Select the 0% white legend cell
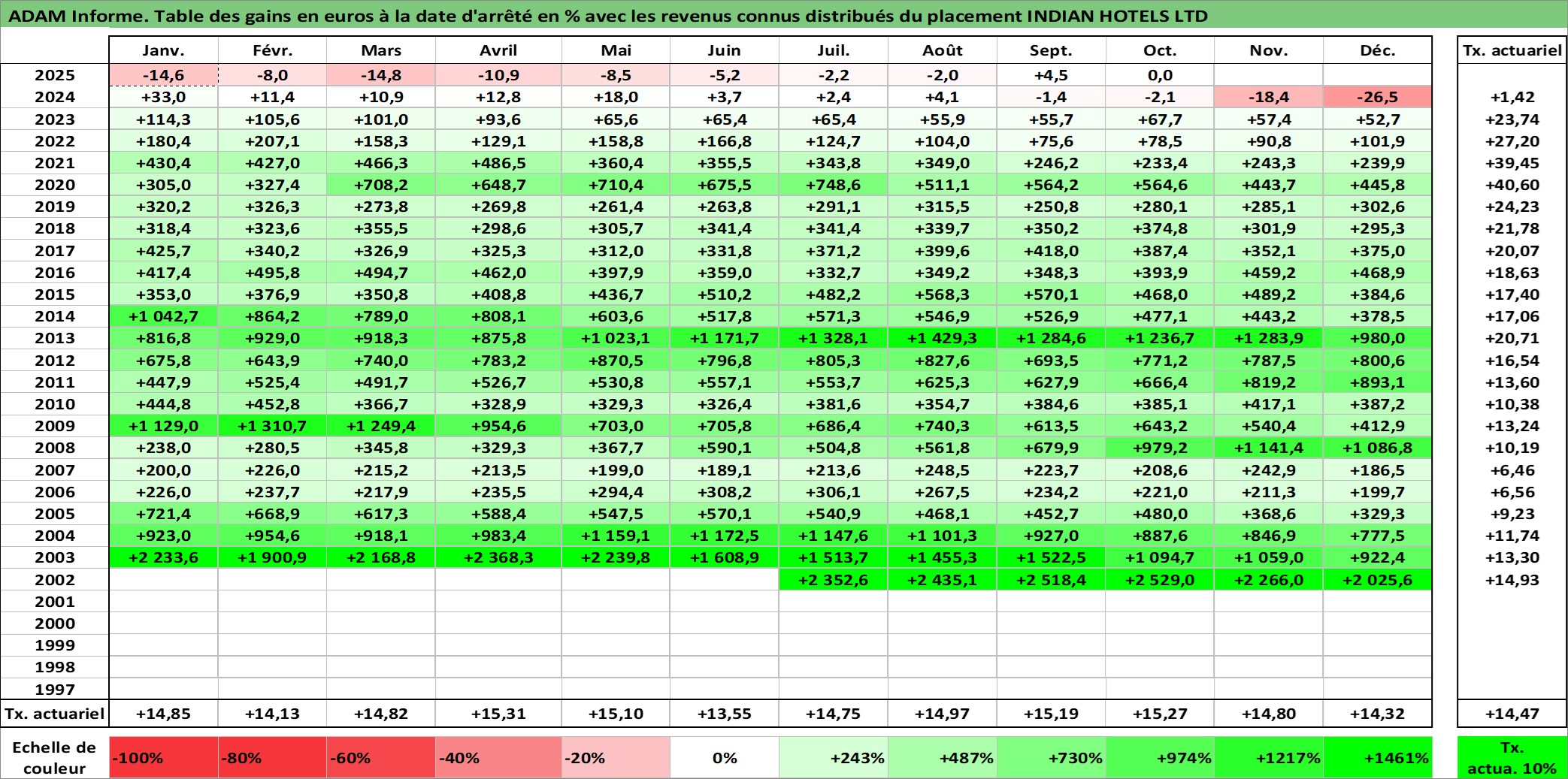This screenshot has width=1568, height=779. pos(725,757)
